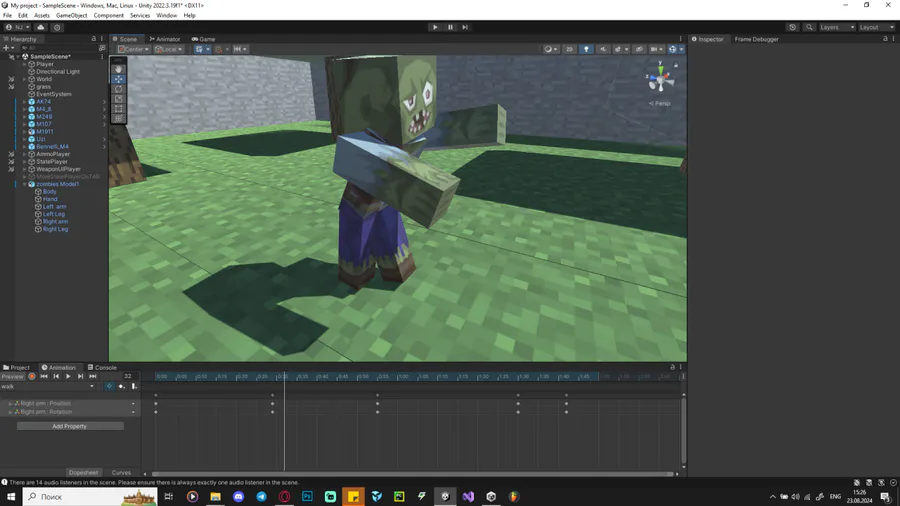The width and height of the screenshot is (900, 506).
Task: Toggle scene gizmos button
Action: click(x=672, y=49)
